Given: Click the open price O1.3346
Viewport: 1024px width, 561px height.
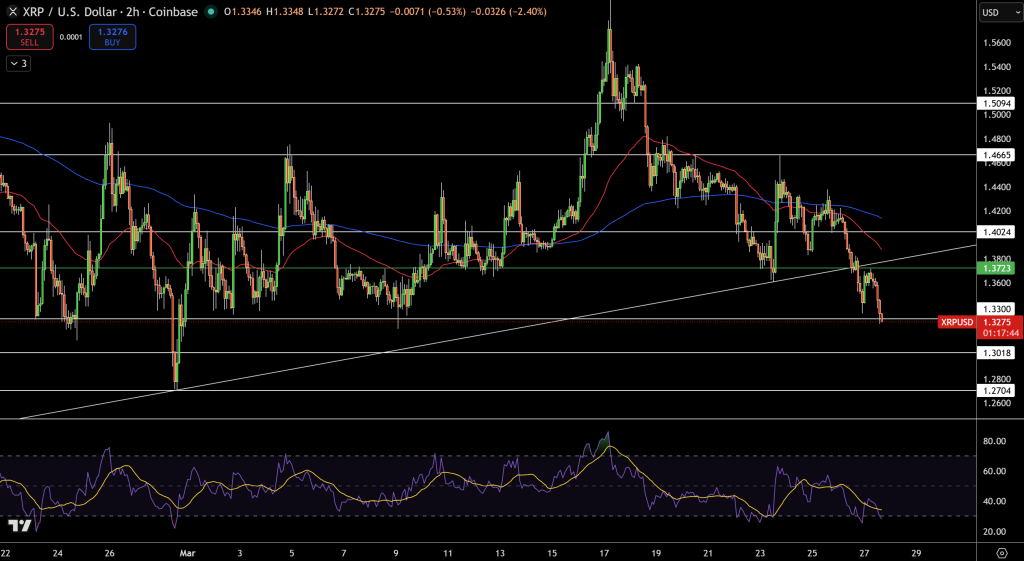Looking at the screenshot, I should 241,12.
